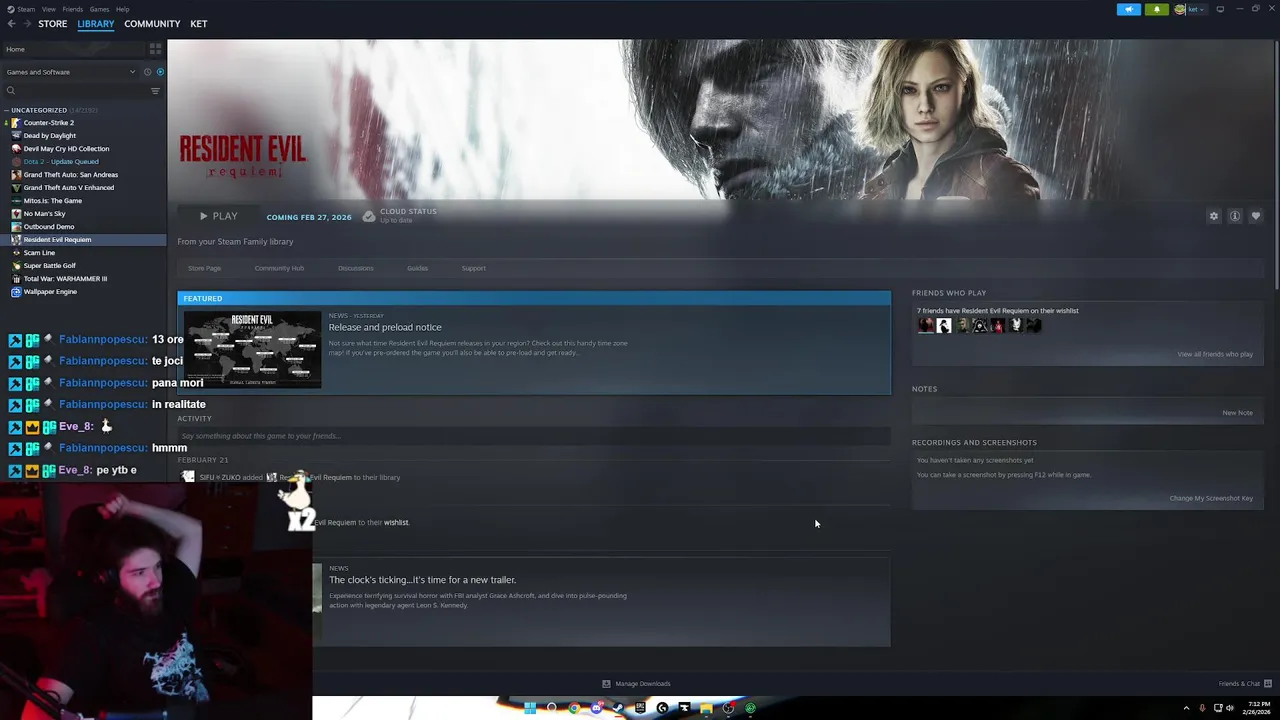The width and height of the screenshot is (1280, 720).
Task: Select Scam Line in library
Action: tap(39, 252)
